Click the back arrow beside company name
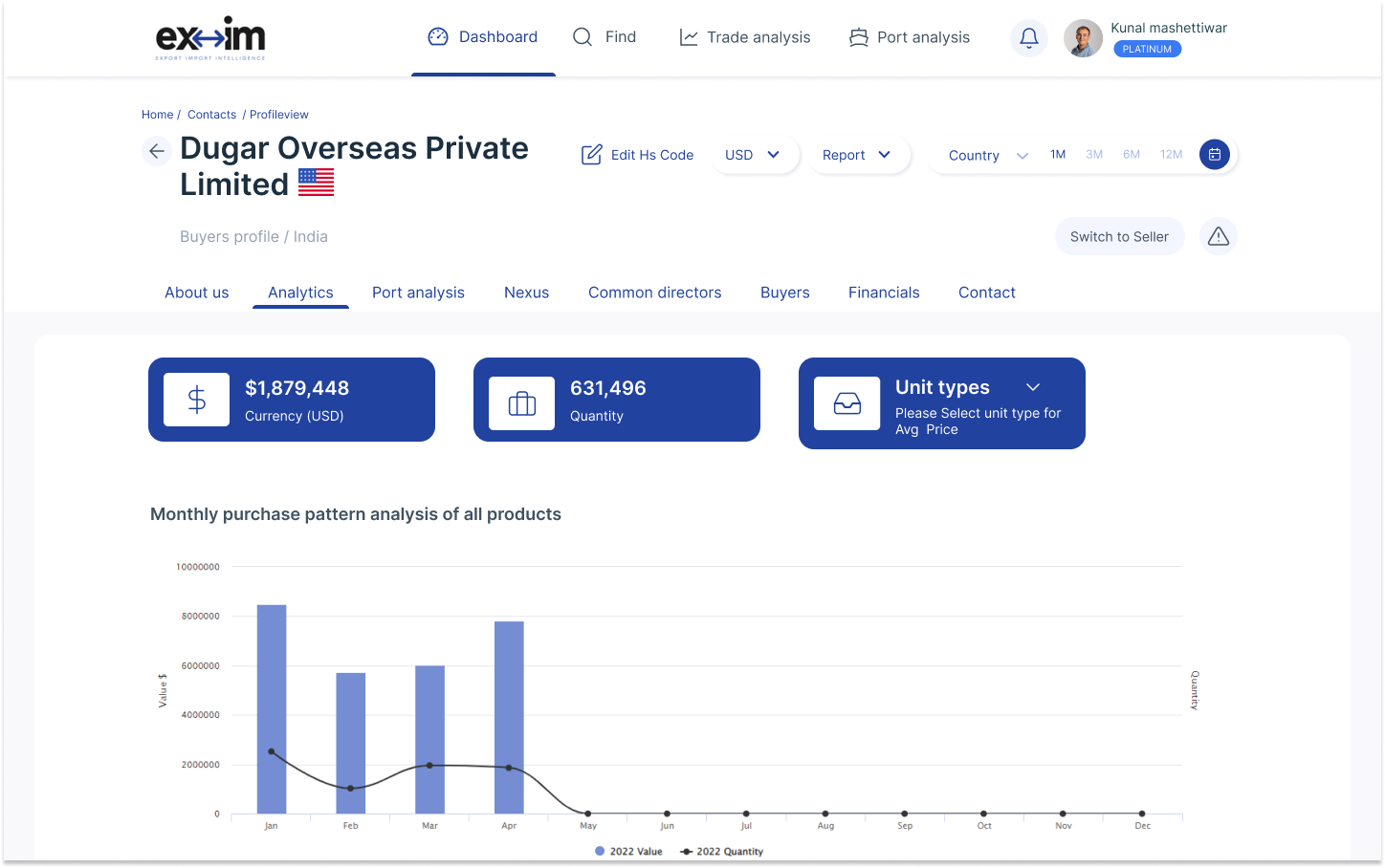The image size is (1385, 868). (x=157, y=151)
